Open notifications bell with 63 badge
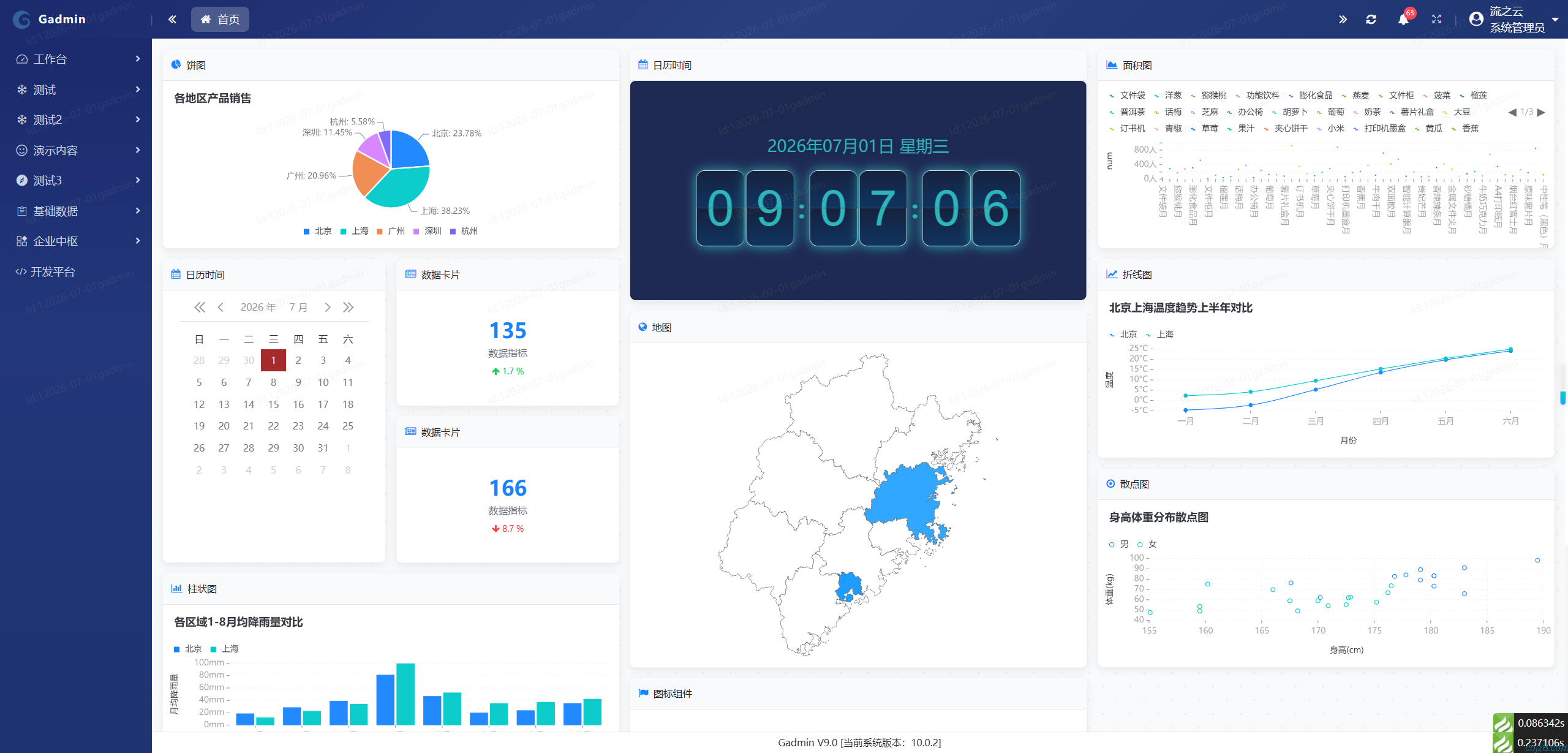This screenshot has height=753, width=1568. click(1403, 19)
